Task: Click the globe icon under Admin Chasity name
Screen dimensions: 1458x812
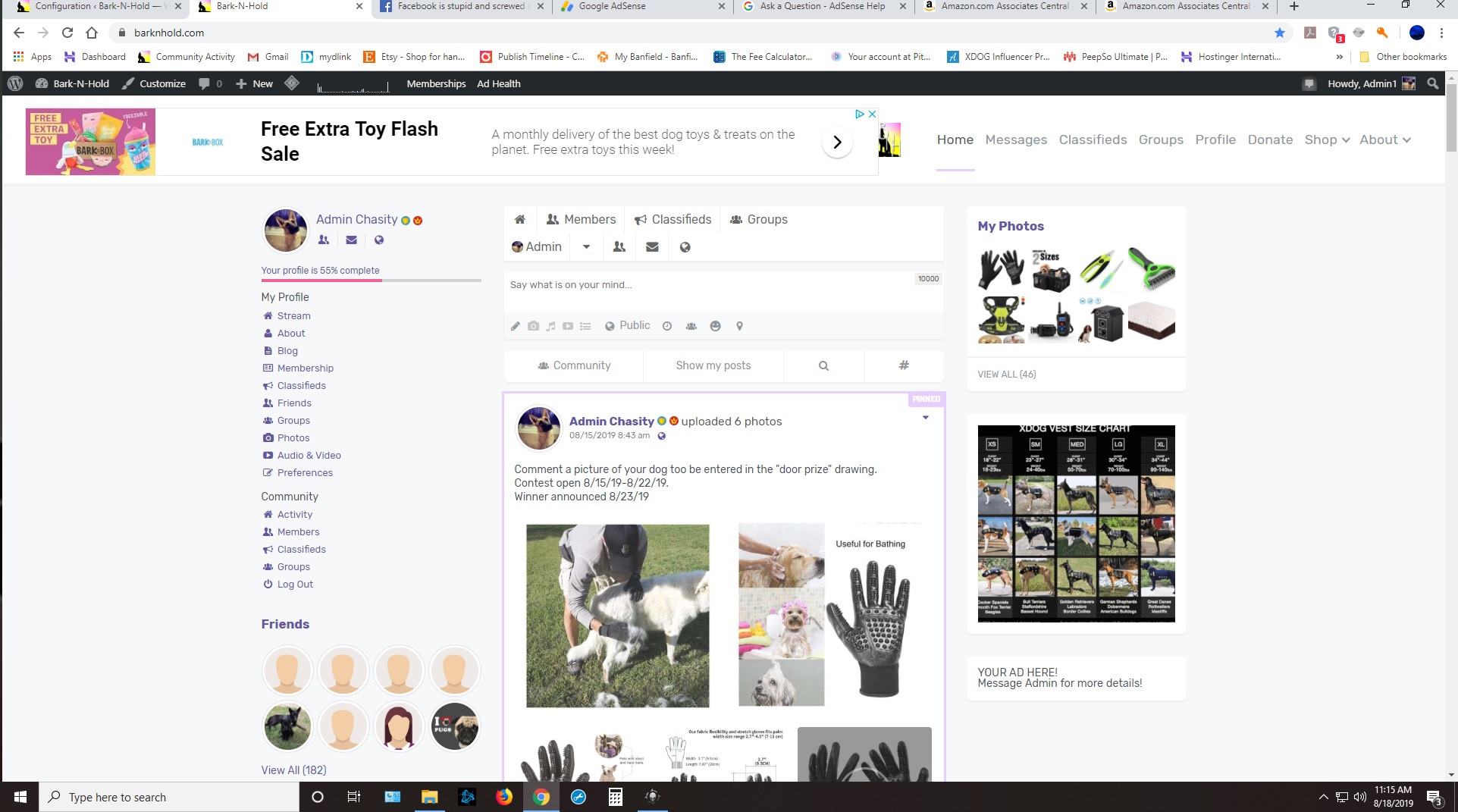Action: pyautogui.click(x=379, y=240)
